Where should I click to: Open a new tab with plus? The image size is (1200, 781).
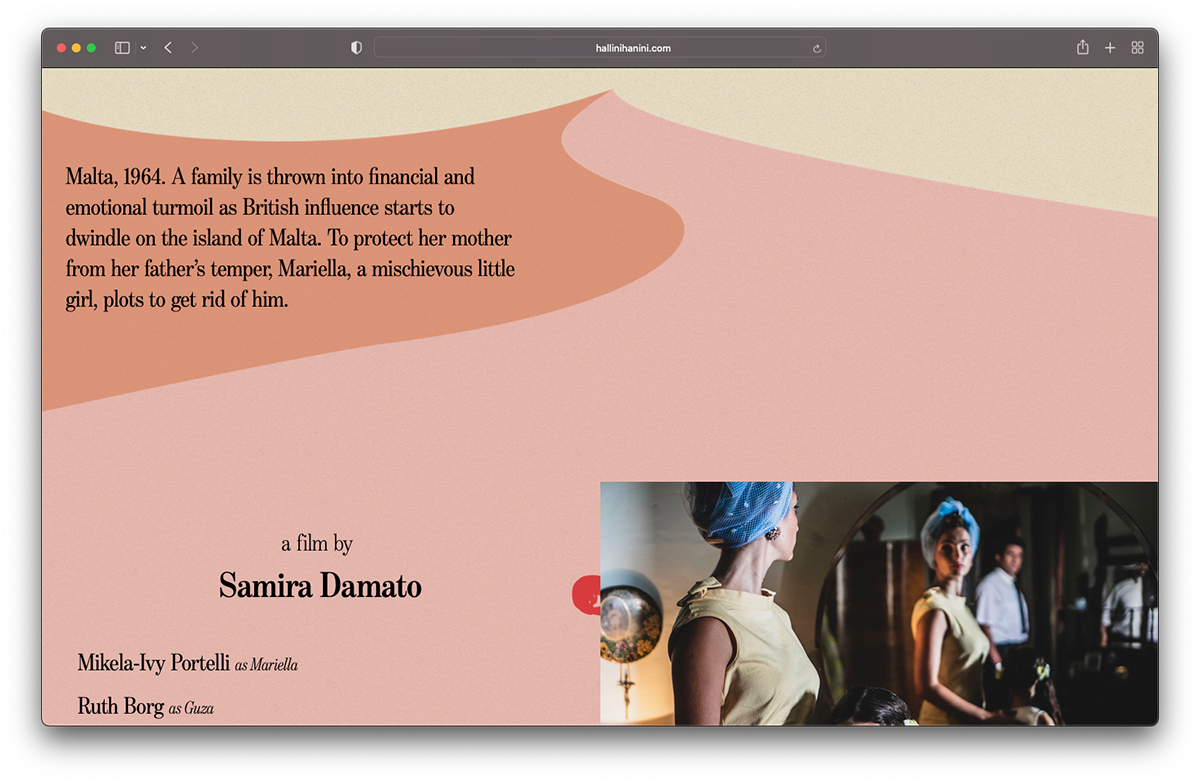[1110, 48]
